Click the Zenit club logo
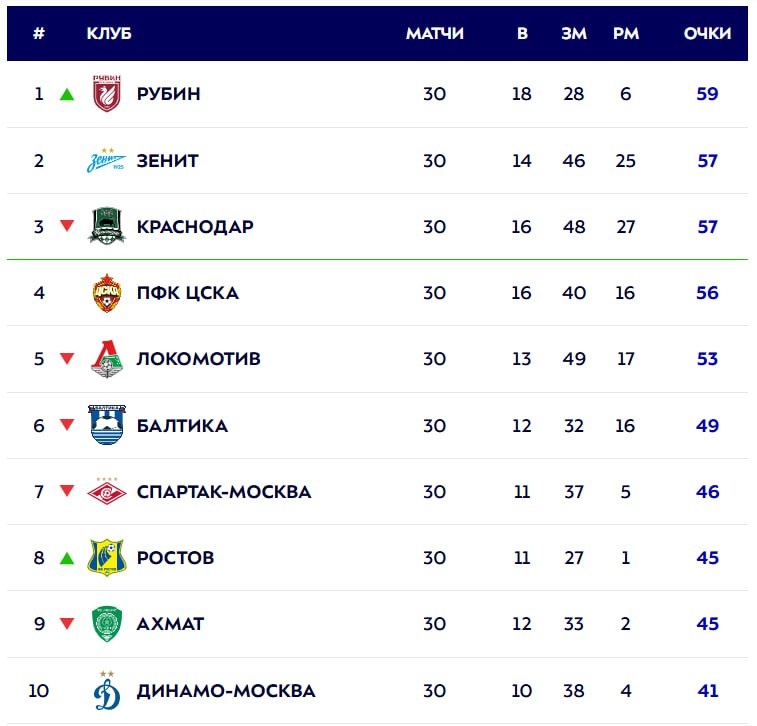The height and width of the screenshot is (726, 757). coord(106,160)
